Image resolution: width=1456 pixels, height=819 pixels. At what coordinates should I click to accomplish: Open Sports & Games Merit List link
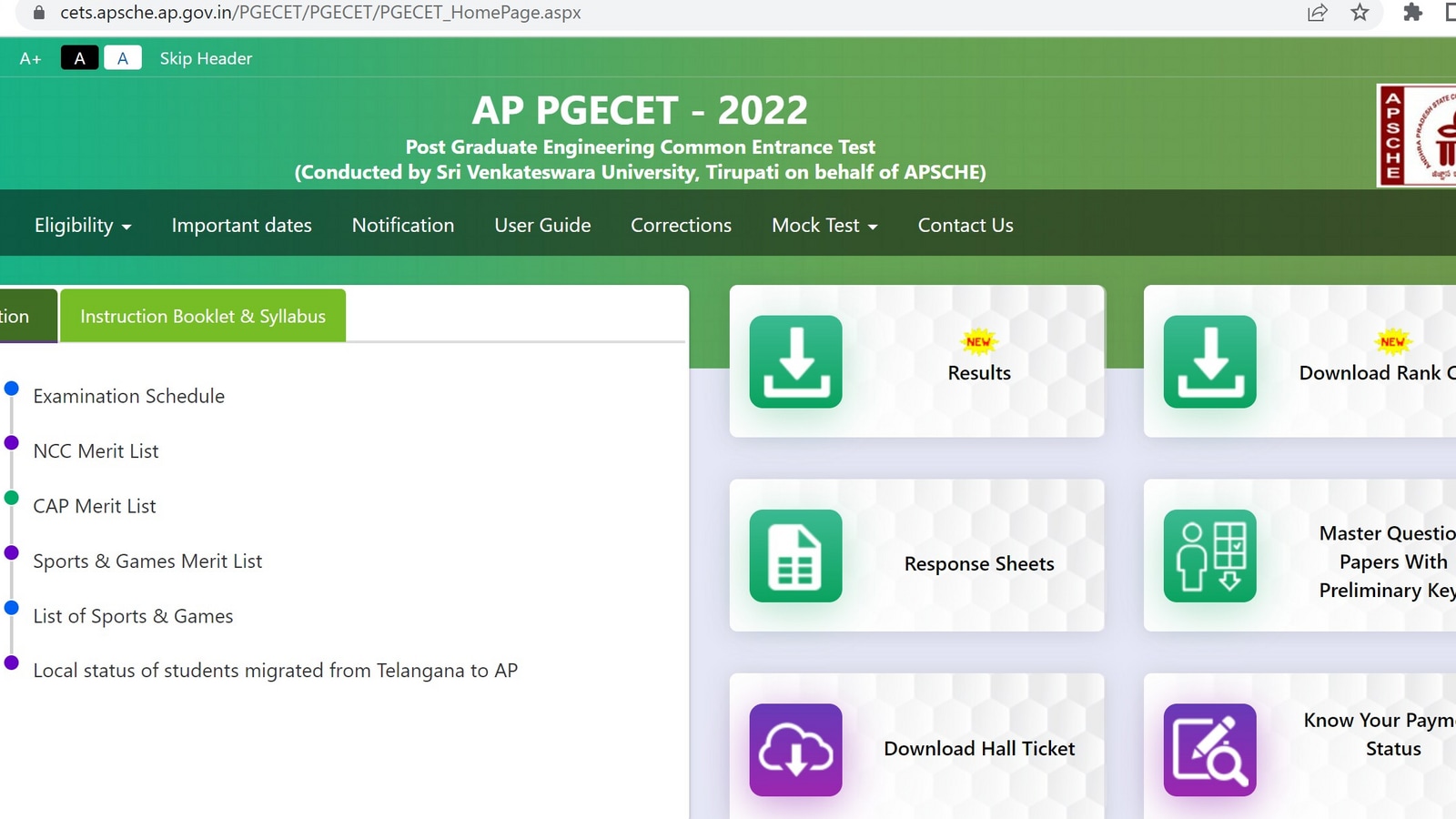(147, 561)
